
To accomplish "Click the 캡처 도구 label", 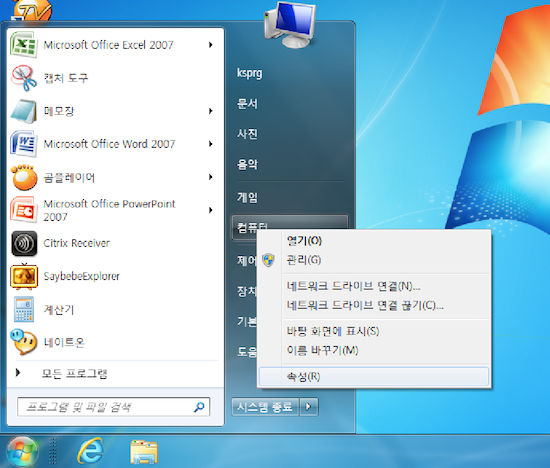I will pyautogui.click(x=66, y=78).
